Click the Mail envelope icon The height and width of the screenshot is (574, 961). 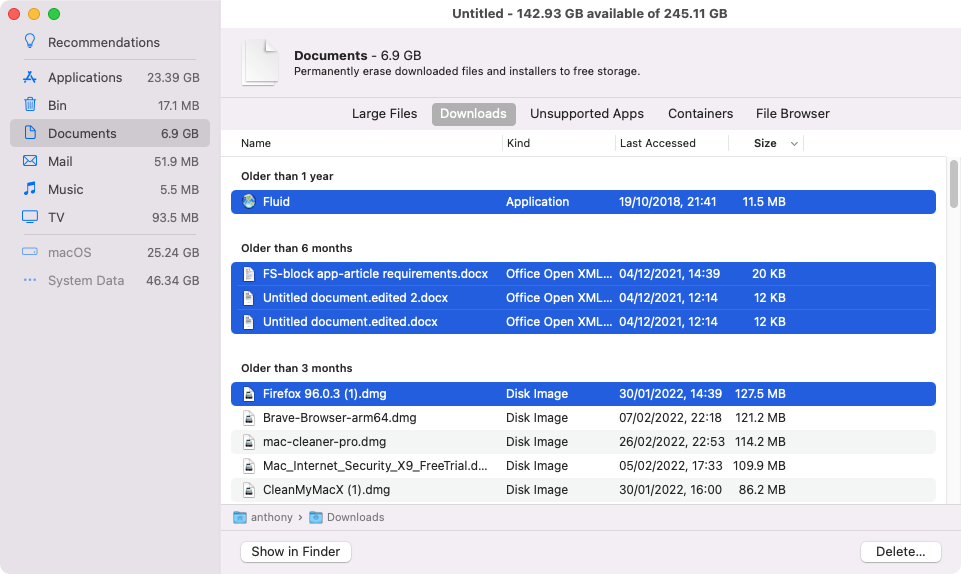29,161
